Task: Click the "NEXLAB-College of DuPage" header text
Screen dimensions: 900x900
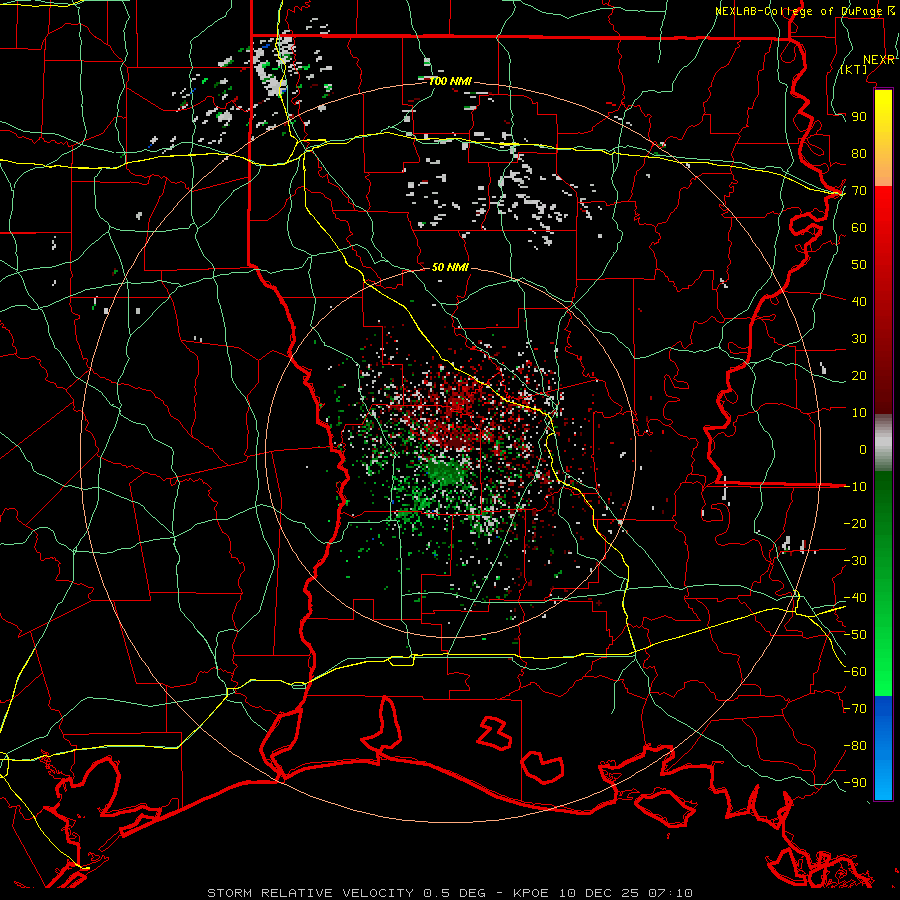Action: point(800,11)
